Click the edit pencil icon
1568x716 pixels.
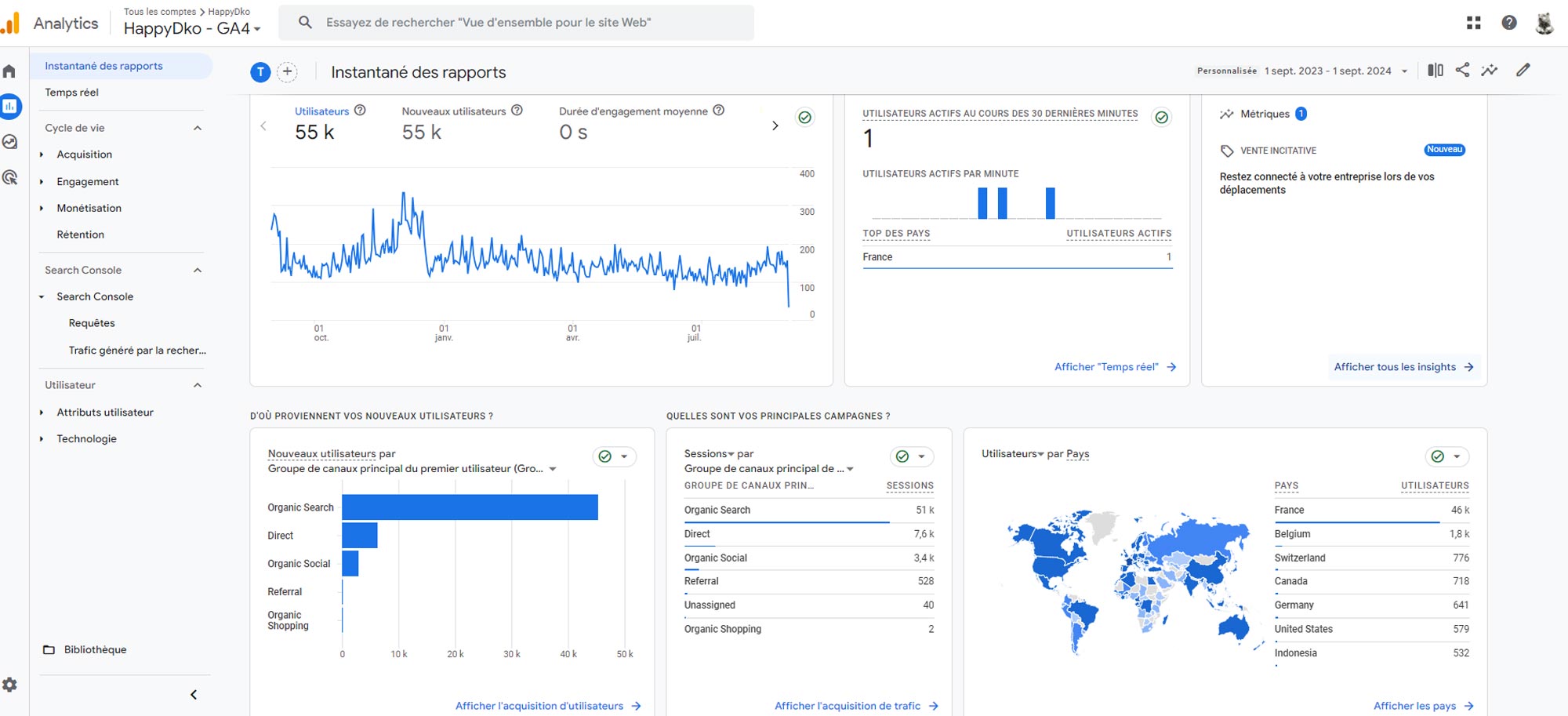[1523, 70]
